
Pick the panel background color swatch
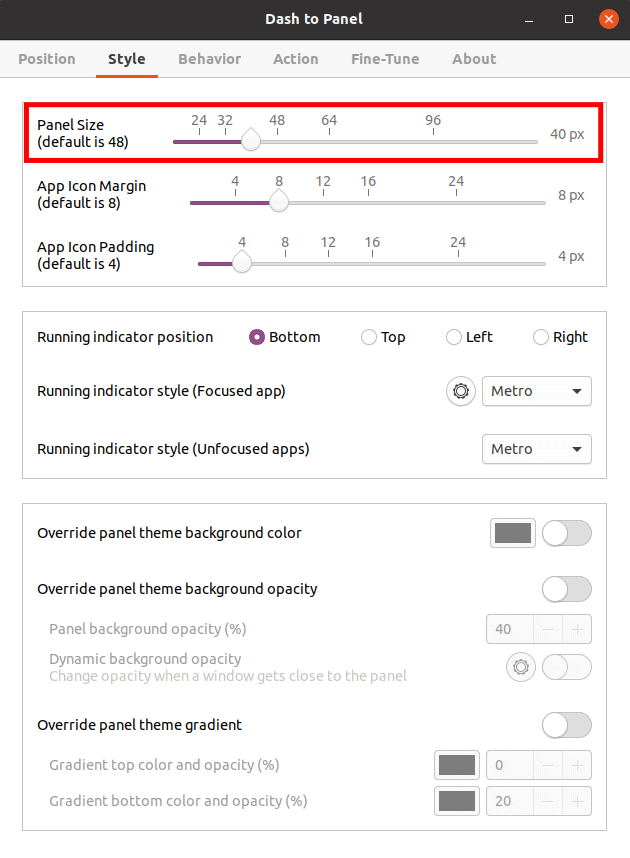click(512, 533)
